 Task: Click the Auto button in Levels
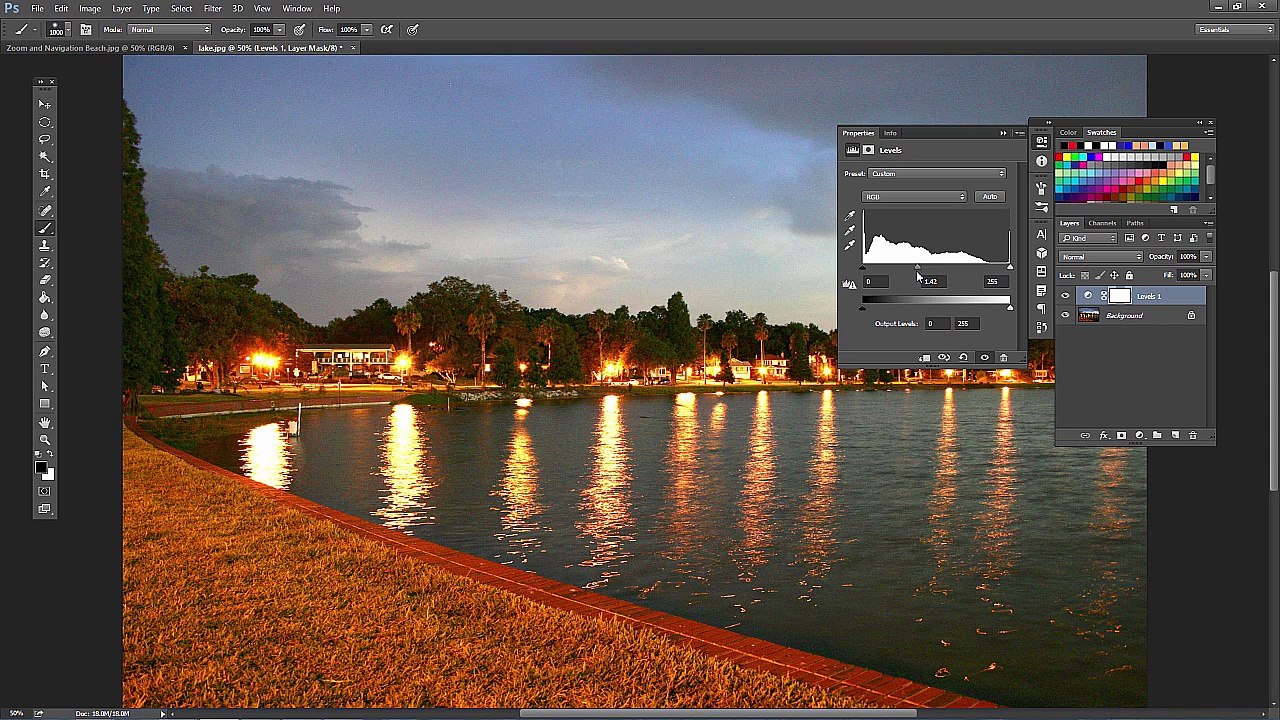pyautogui.click(x=989, y=197)
